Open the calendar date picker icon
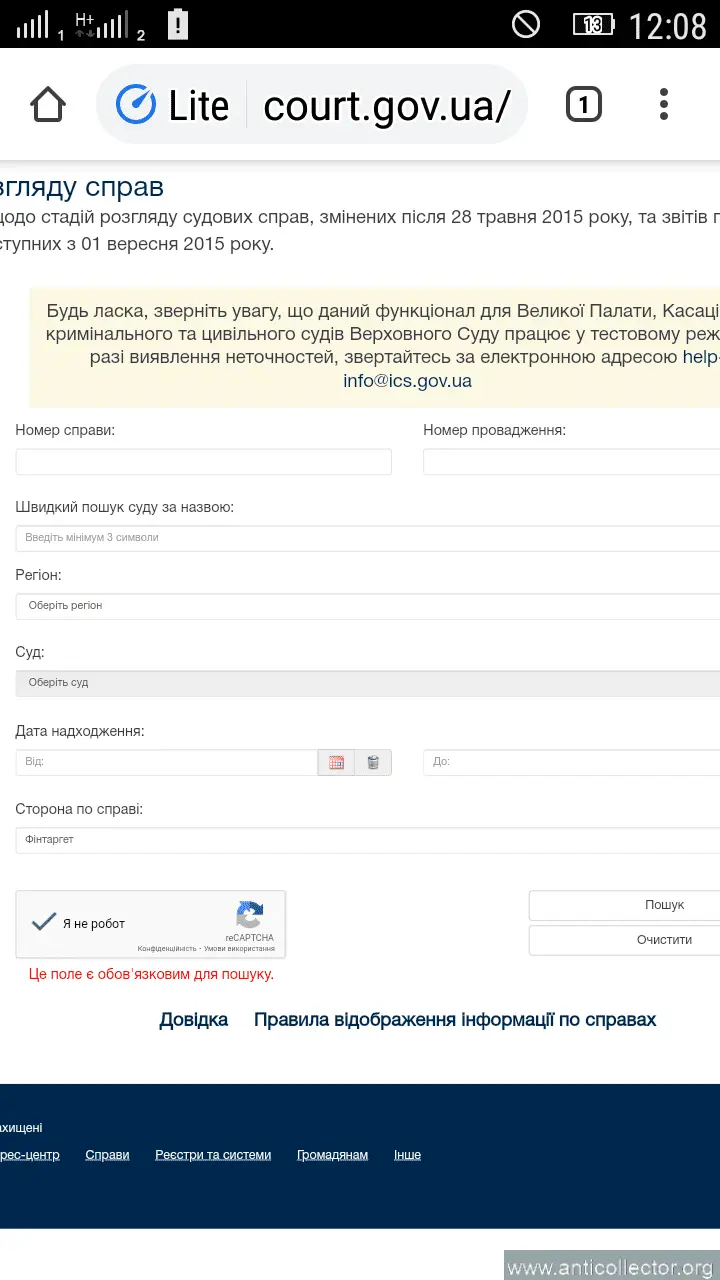Viewport: 720px width, 1280px height. coord(335,761)
